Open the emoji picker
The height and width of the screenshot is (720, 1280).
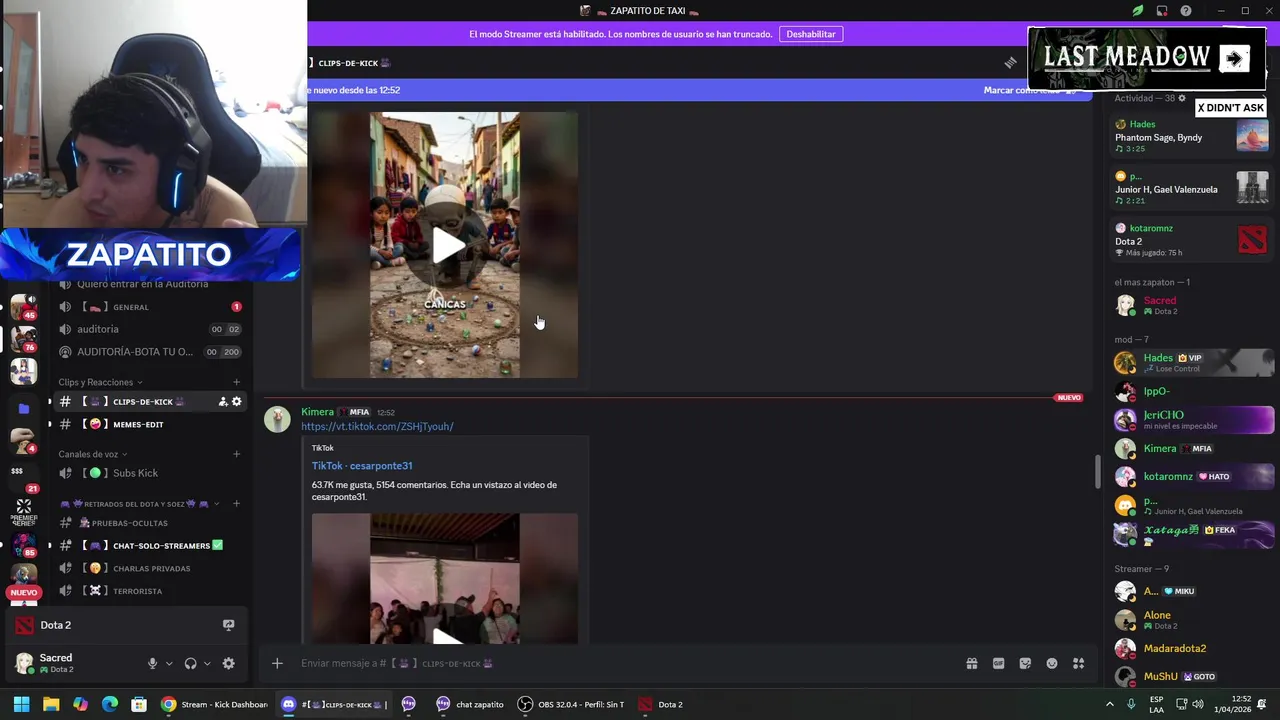click(1052, 663)
